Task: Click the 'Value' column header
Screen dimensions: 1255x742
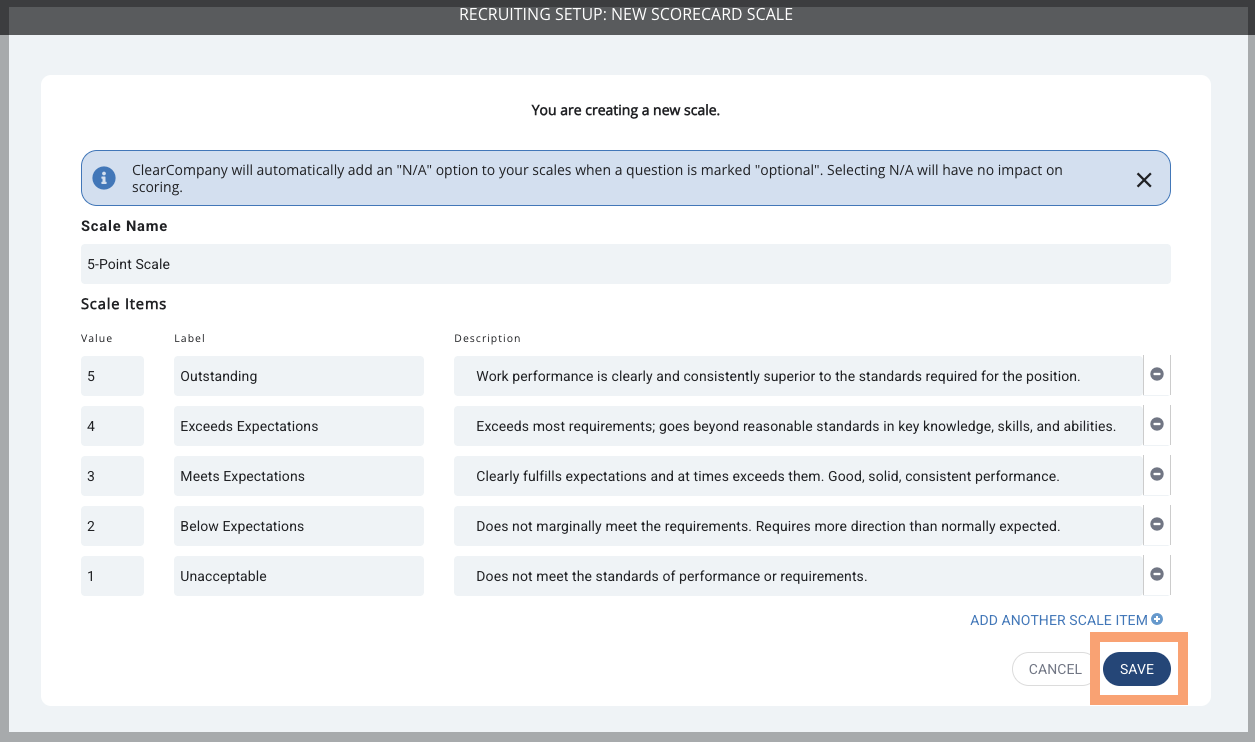Action: [97, 338]
